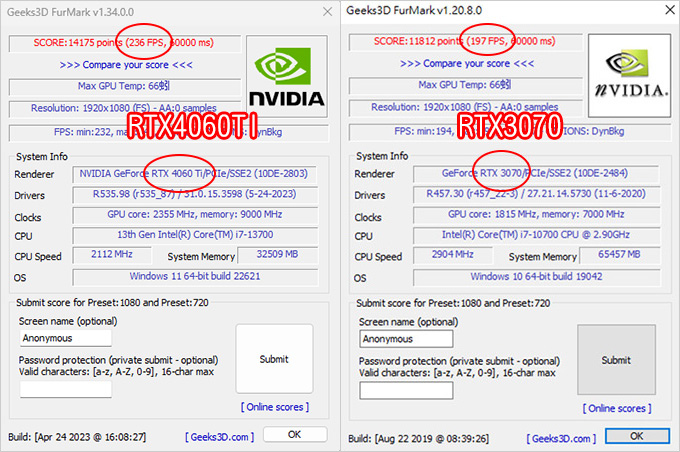Focus the Anonymous screen name field in v1.20.8.0 window
This screenshot has height=452, width=680.
(406, 339)
